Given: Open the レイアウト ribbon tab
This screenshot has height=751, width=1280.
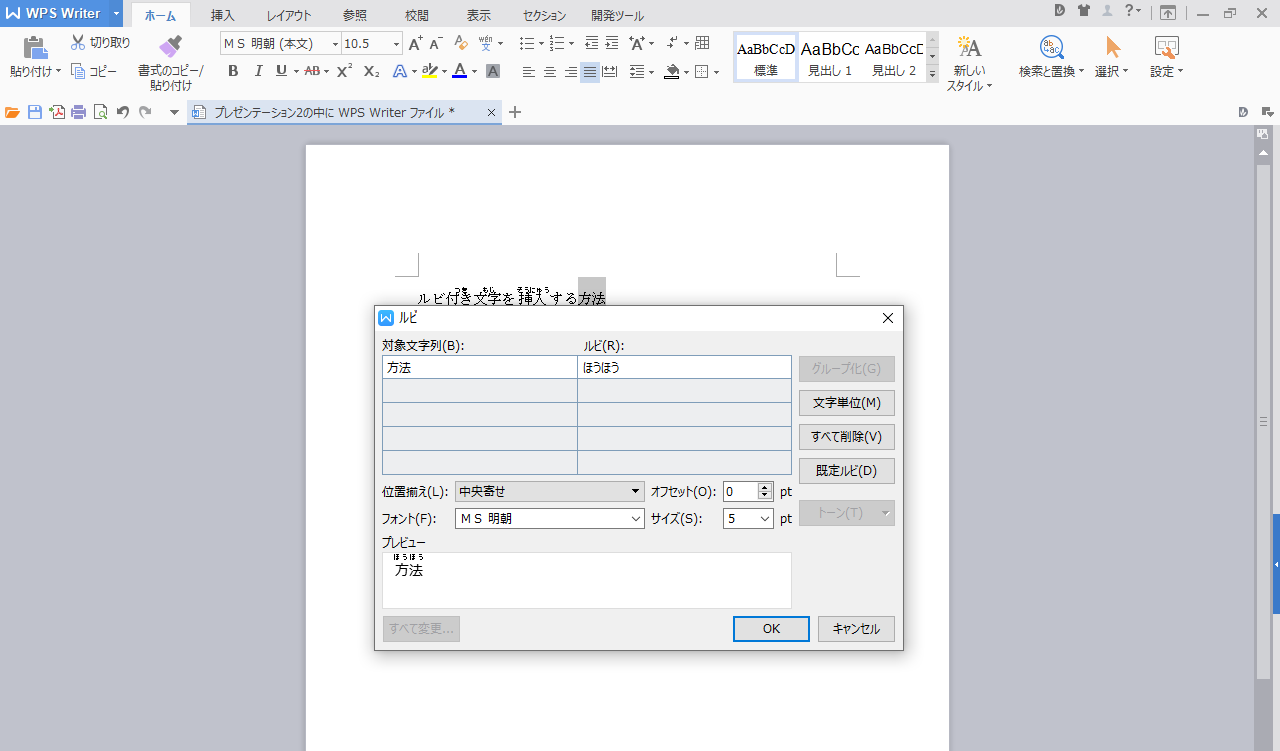Looking at the screenshot, I should pyautogui.click(x=288, y=16).
